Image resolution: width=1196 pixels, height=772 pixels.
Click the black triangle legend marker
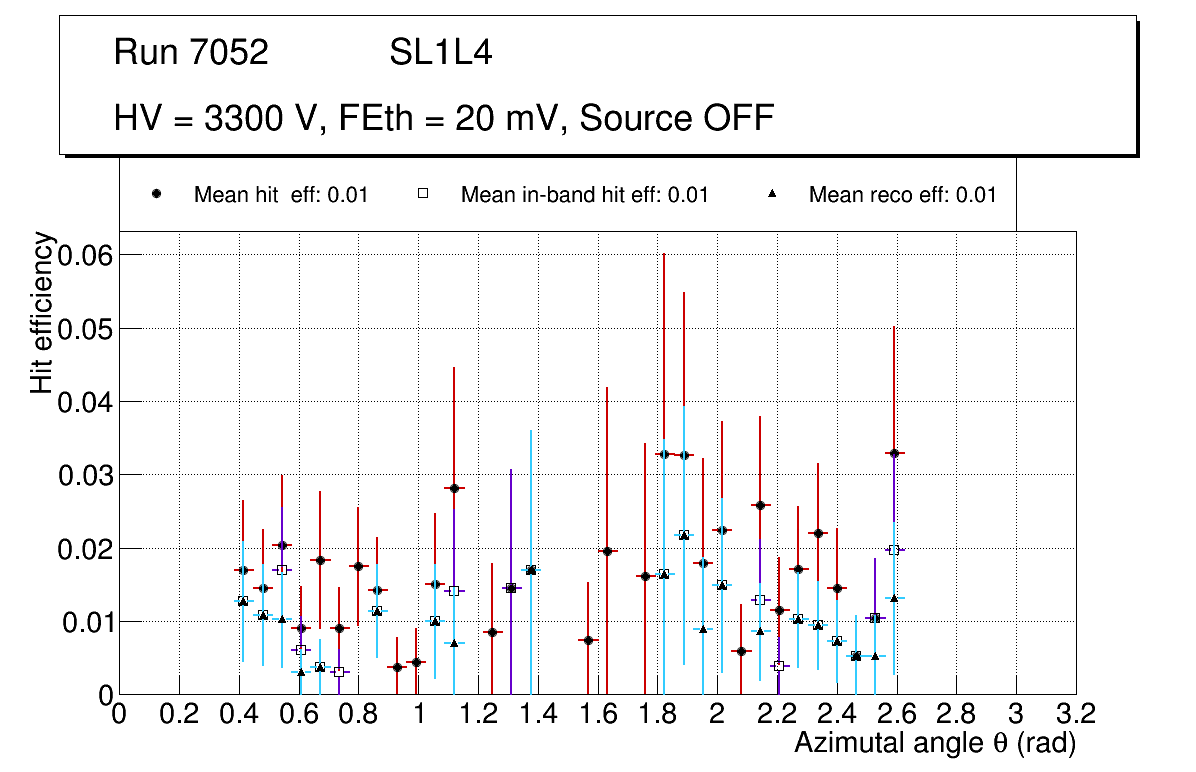[772, 195]
